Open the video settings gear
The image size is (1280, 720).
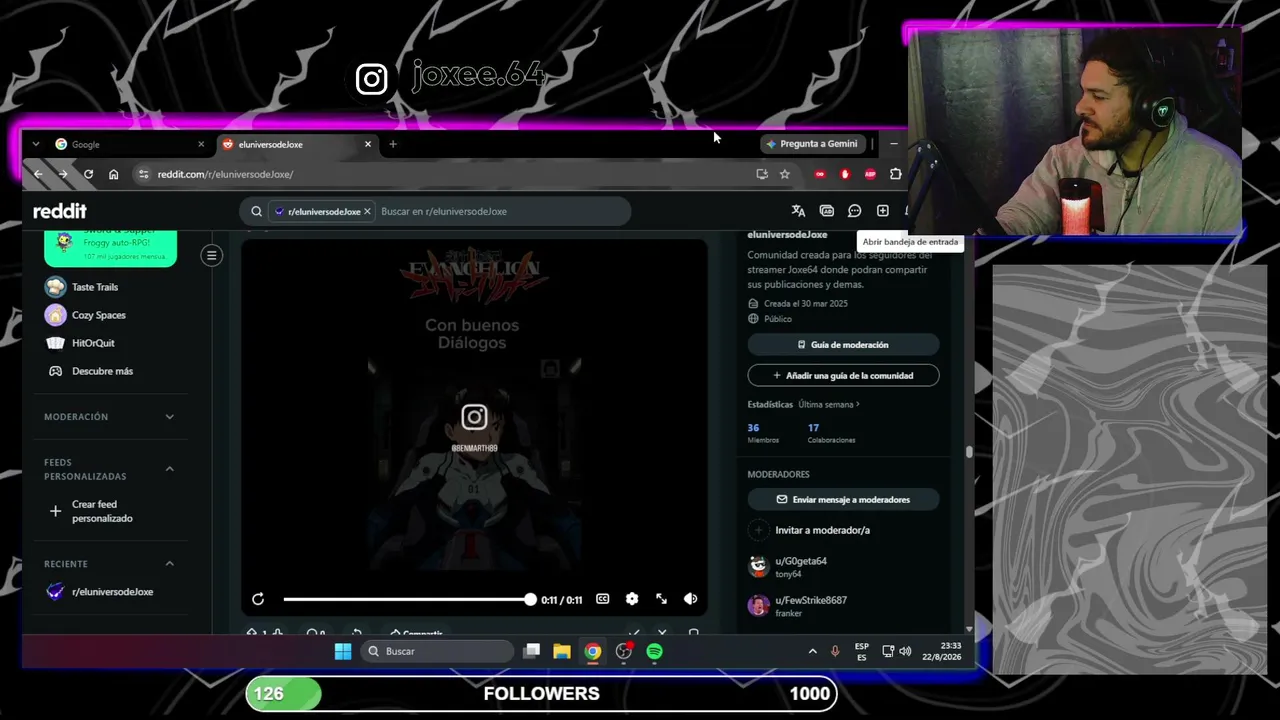click(632, 599)
